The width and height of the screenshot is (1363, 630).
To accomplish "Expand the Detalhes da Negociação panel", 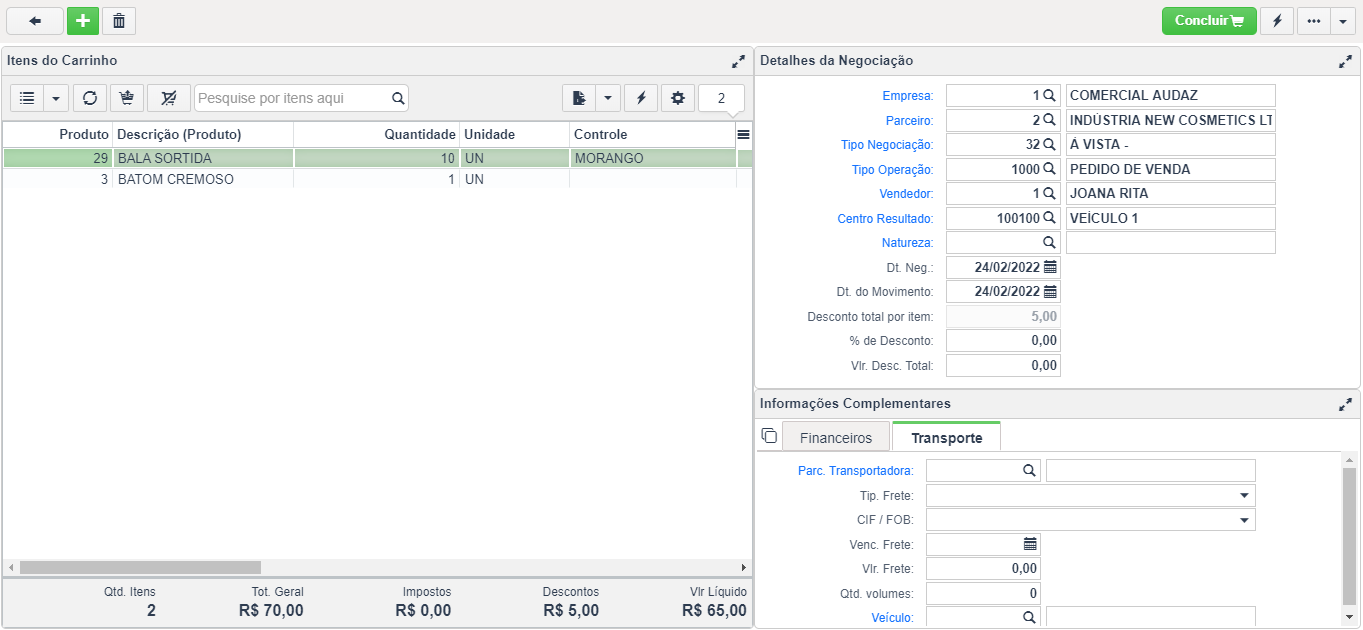I will pos(1345,61).
